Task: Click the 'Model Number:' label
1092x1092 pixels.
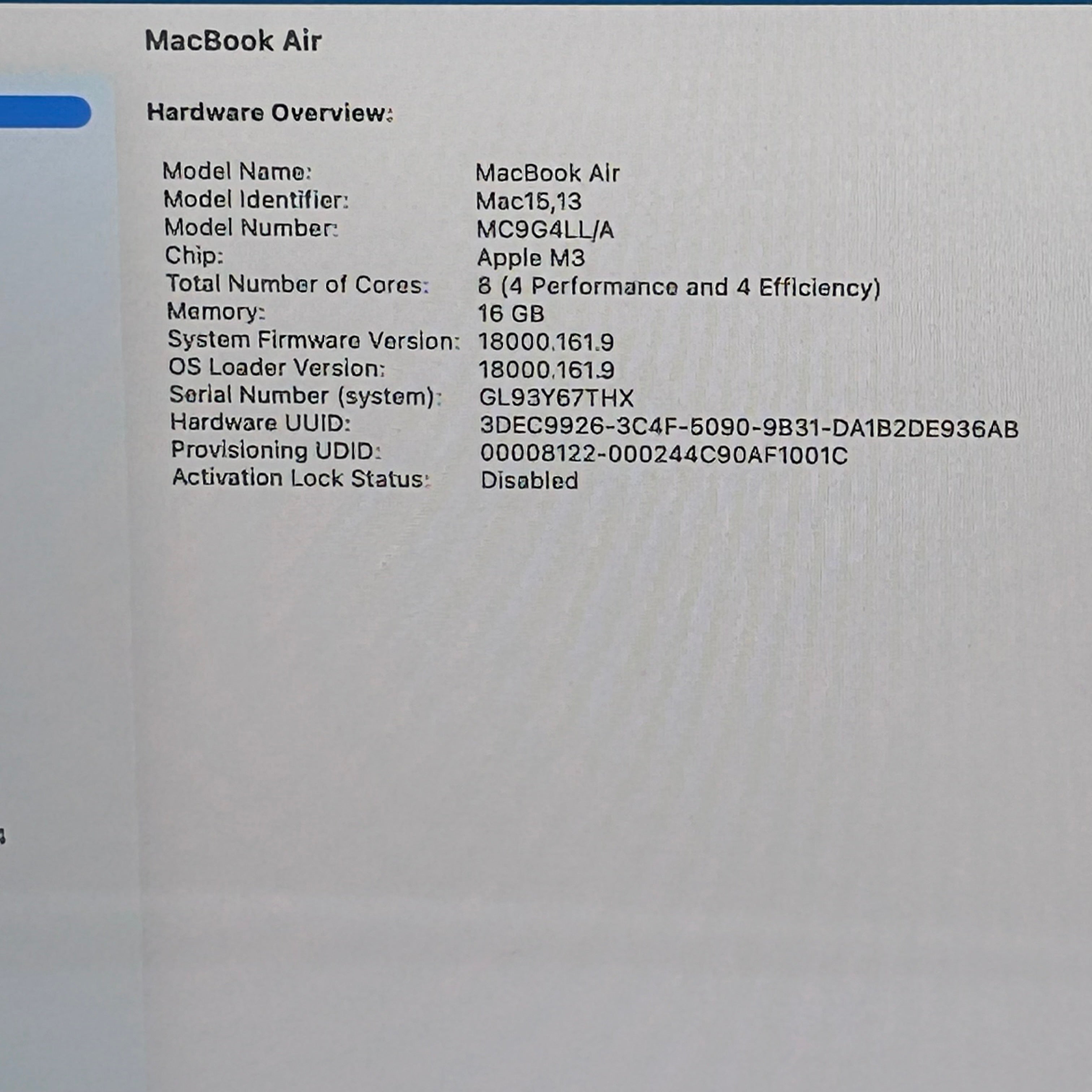Action: click(251, 228)
